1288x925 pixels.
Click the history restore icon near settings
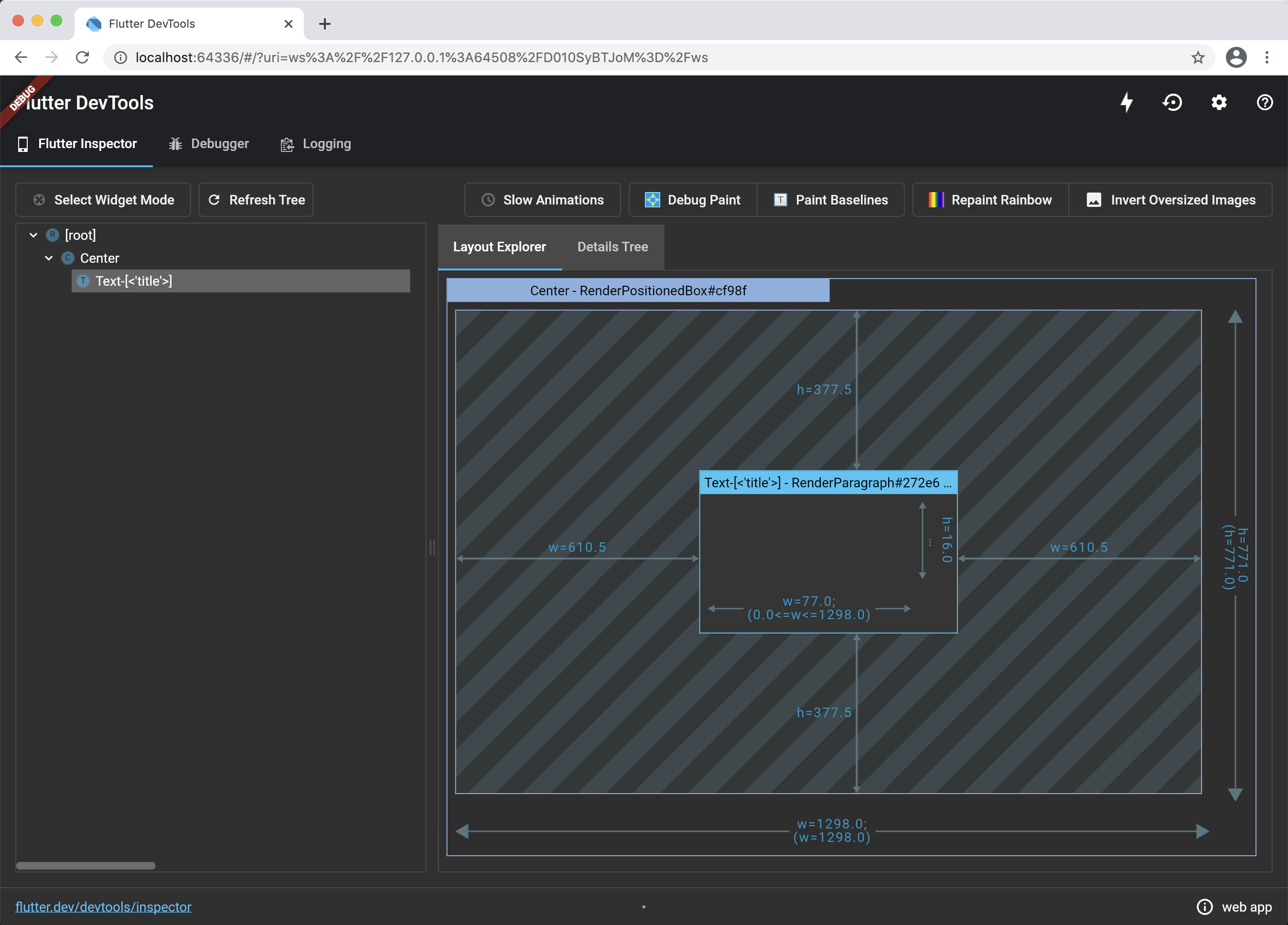tap(1172, 102)
